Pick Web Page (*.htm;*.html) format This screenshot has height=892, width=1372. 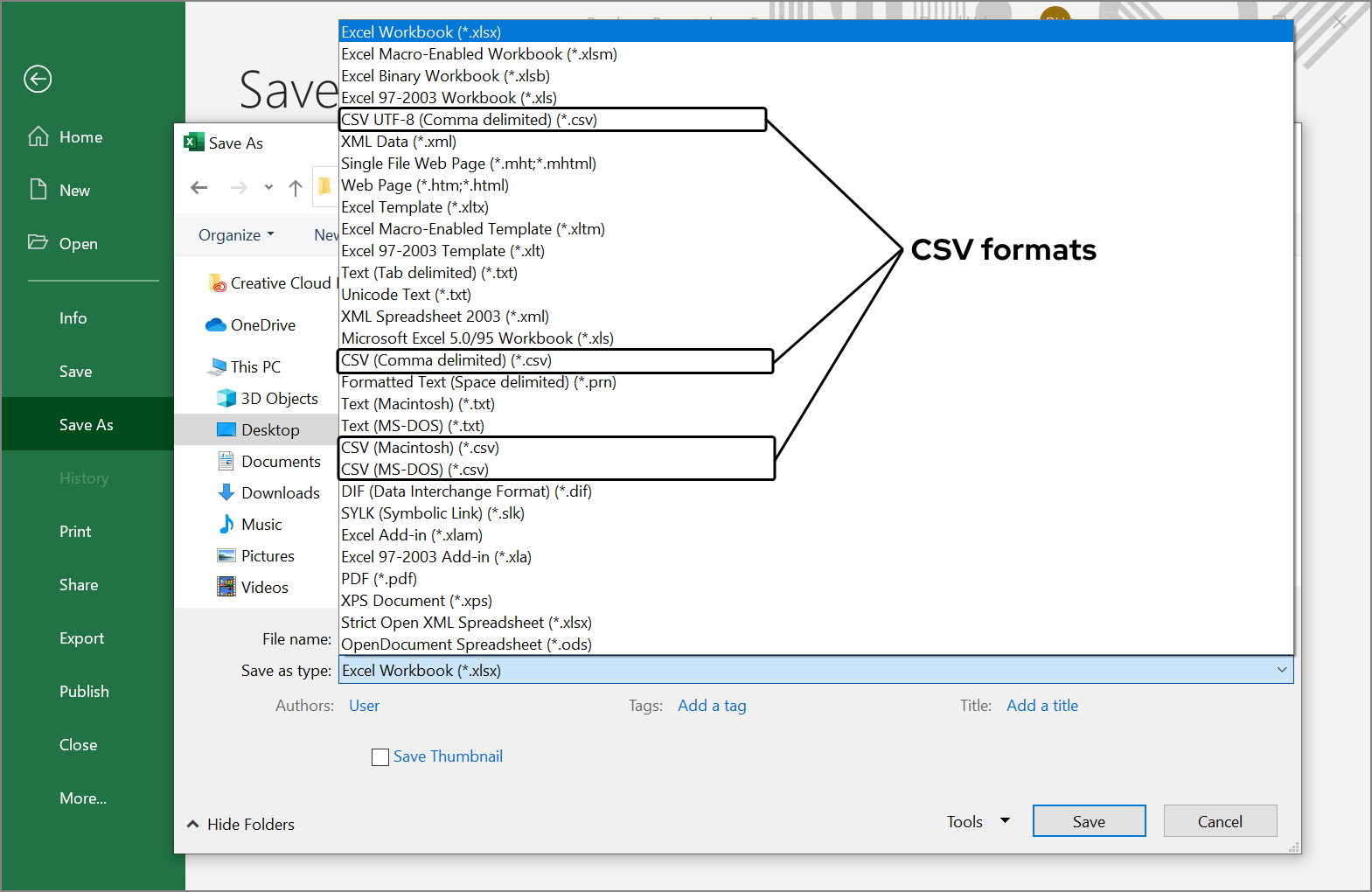click(x=816, y=185)
